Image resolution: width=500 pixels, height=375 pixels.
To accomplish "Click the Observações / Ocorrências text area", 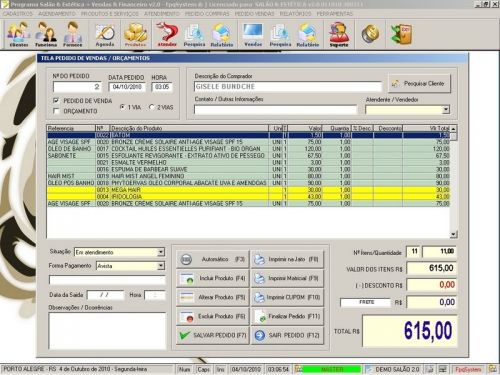I will point(107,331).
